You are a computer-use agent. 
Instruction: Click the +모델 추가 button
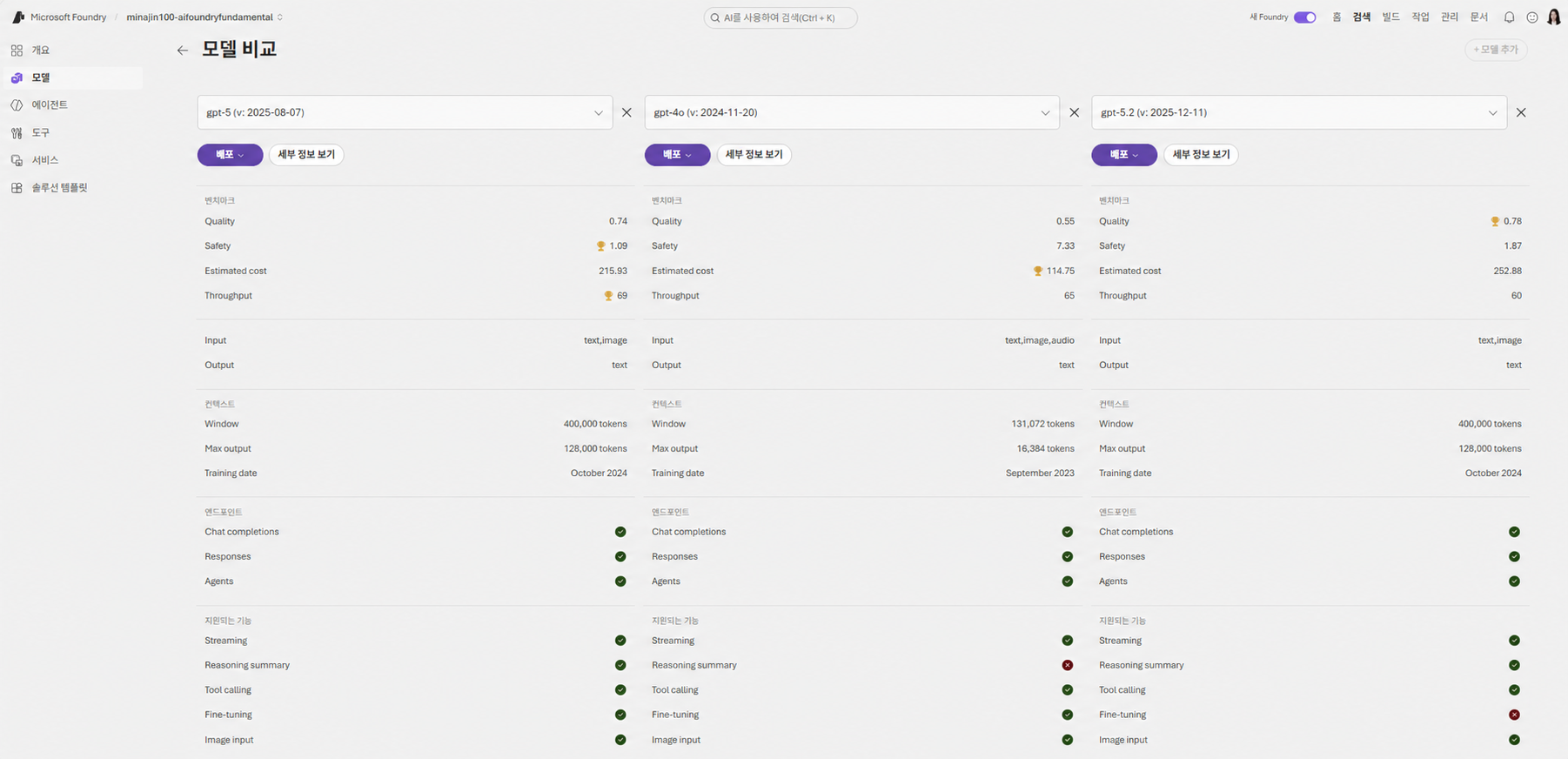coord(1496,50)
